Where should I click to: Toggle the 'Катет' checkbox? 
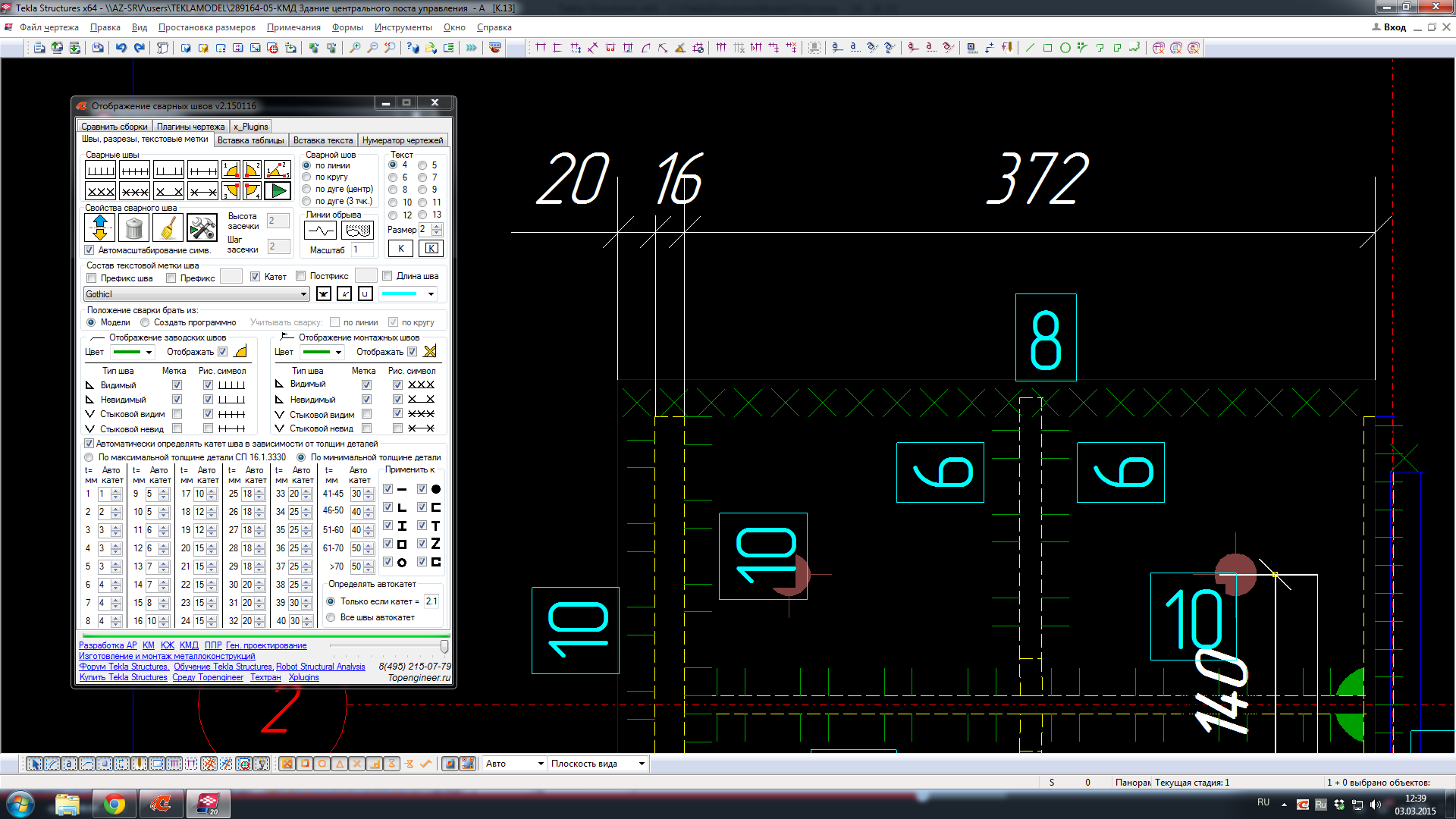tap(256, 277)
